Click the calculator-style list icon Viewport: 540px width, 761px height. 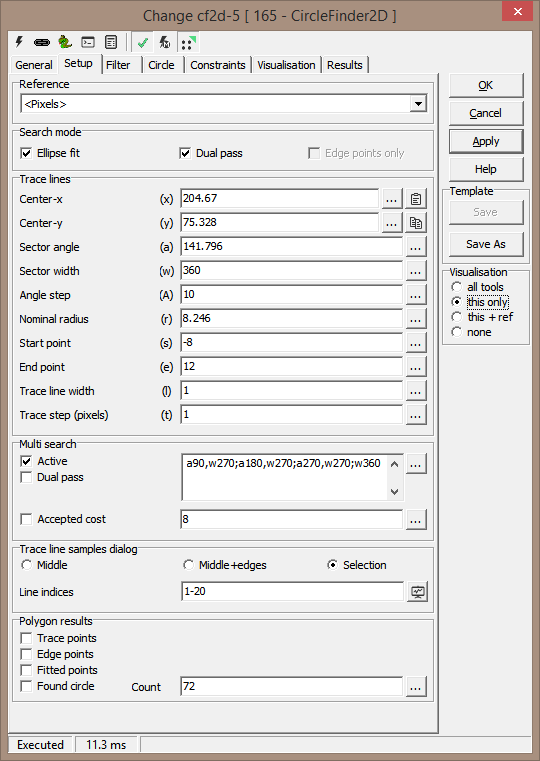coord(111,42)
